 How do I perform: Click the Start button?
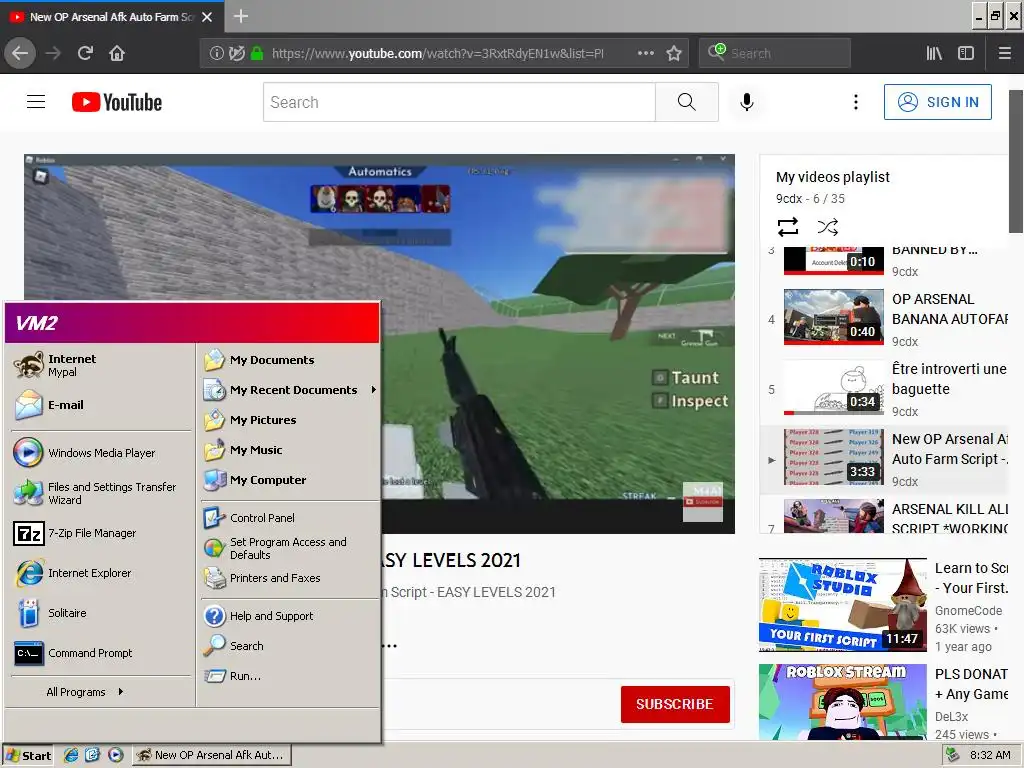point(28,755)
